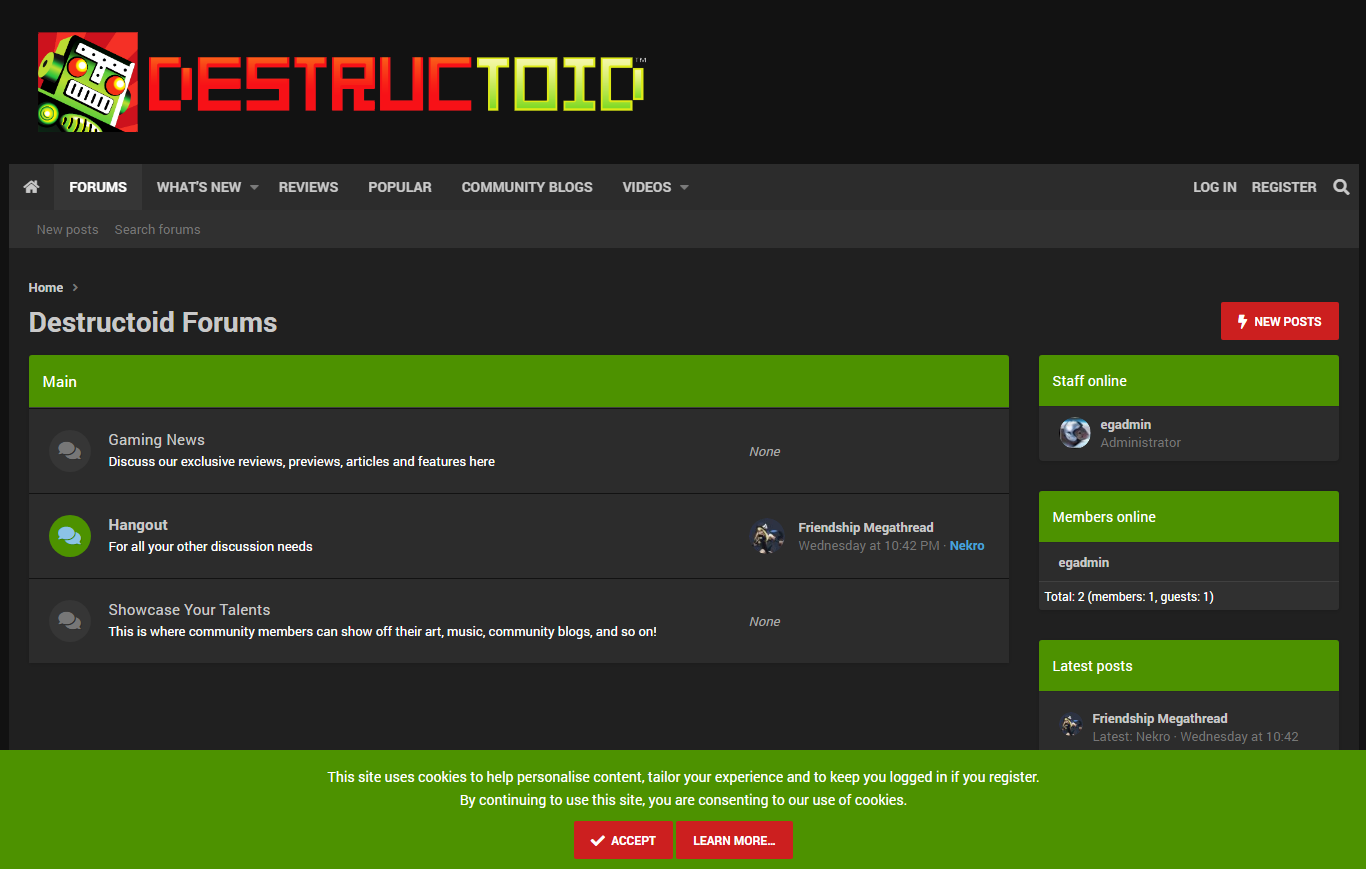This screenshot has width=1366, height=869.
Task: Open Friendship Megathread in Latest posts
Action: point(1160,719)
